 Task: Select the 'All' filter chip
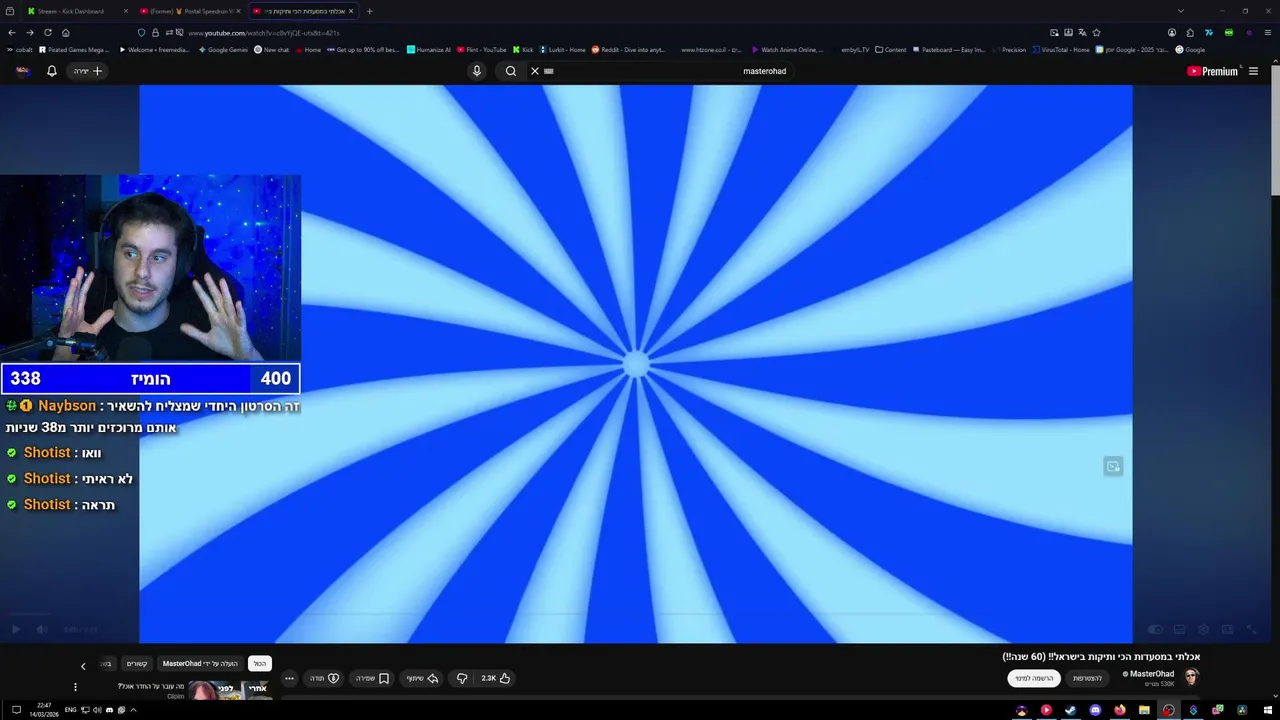260,663
